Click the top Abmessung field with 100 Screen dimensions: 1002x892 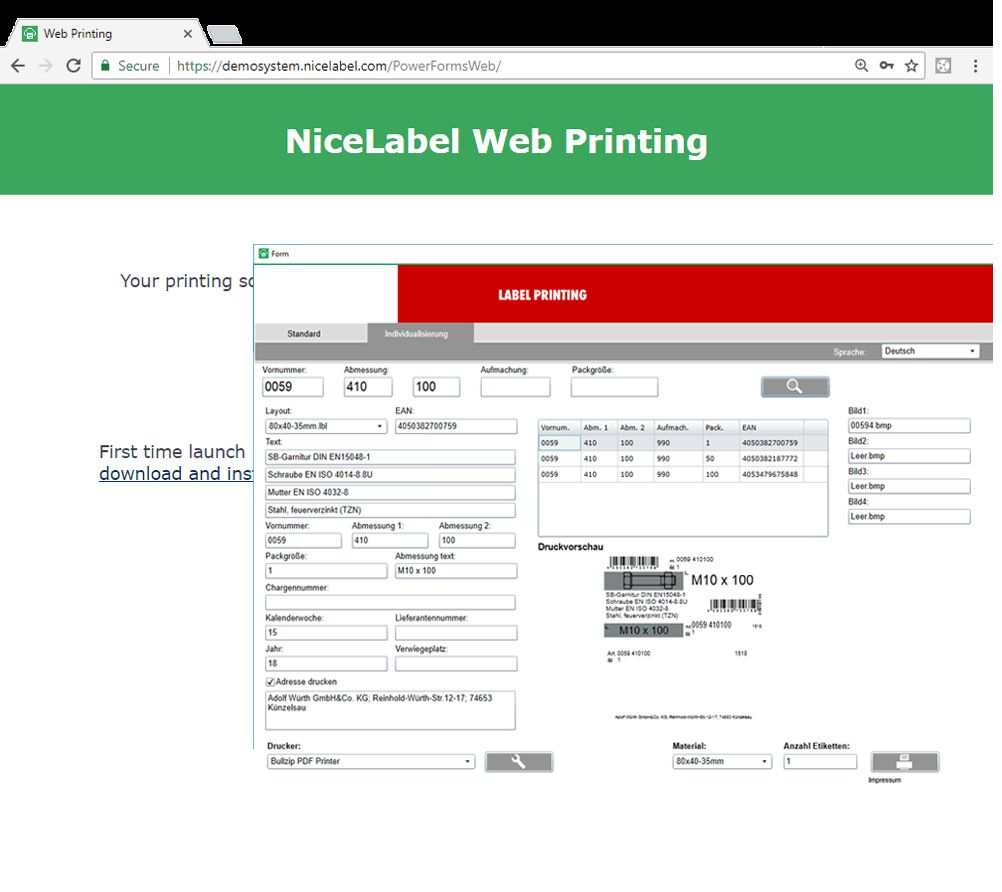(x=436, y=387)
